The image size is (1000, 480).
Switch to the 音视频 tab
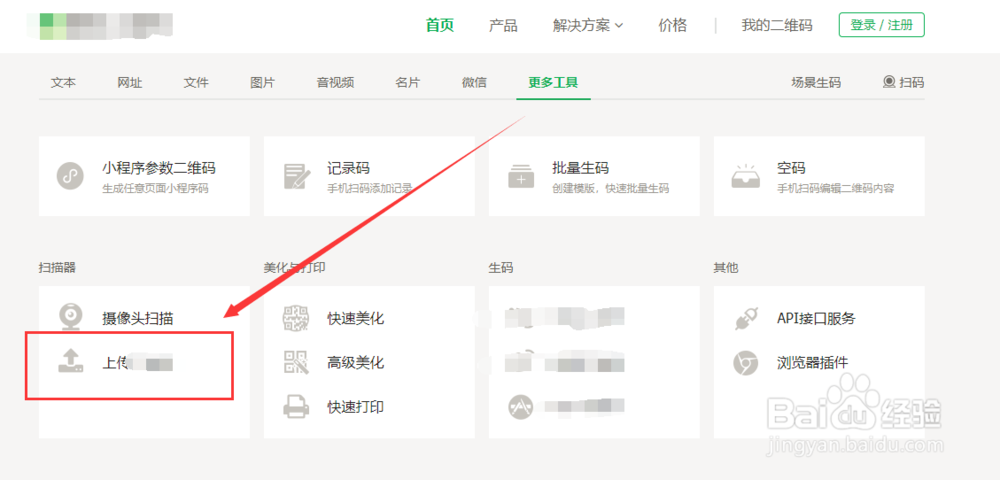pos(335,82)
